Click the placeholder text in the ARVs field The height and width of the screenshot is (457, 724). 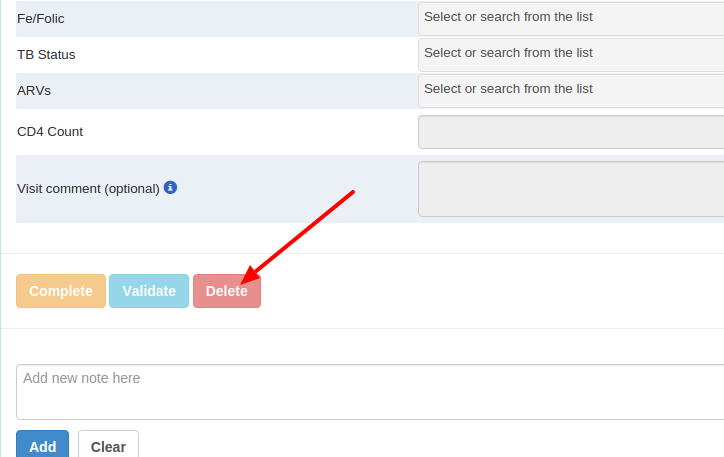(508, 89)
